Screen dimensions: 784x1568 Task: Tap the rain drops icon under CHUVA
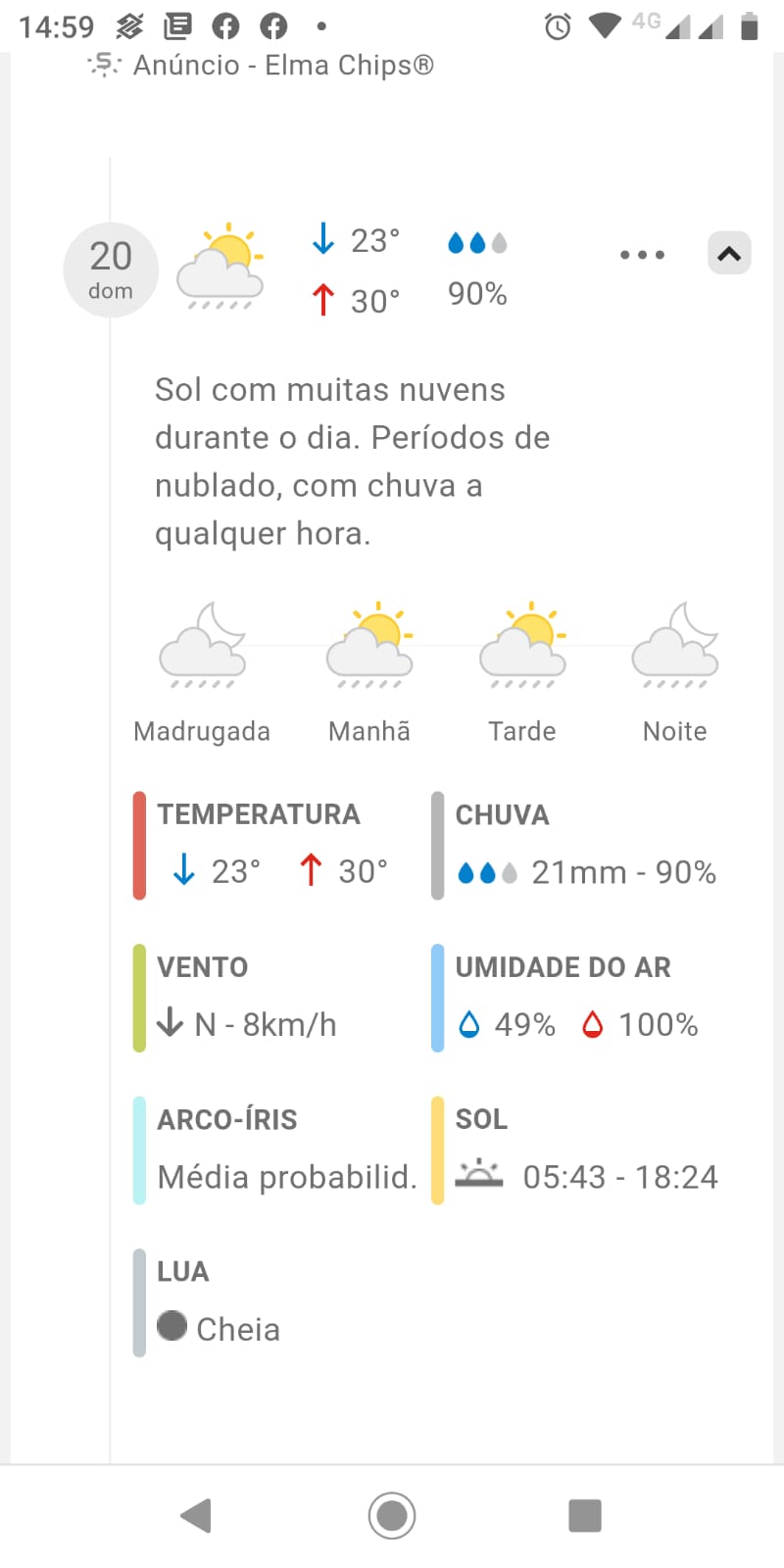click(x=487, y=872)
